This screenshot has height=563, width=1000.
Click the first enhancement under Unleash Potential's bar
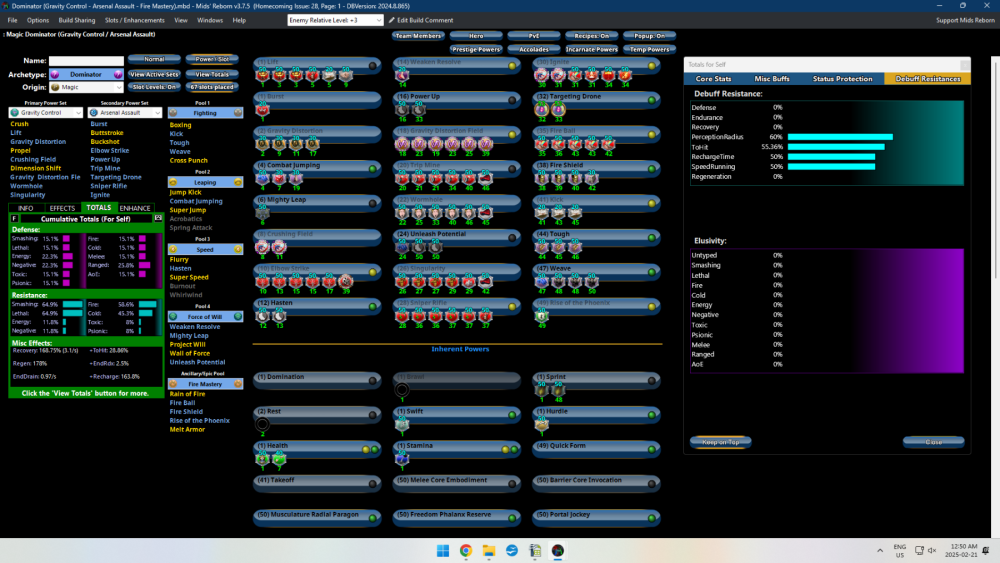tap(402, 247)
